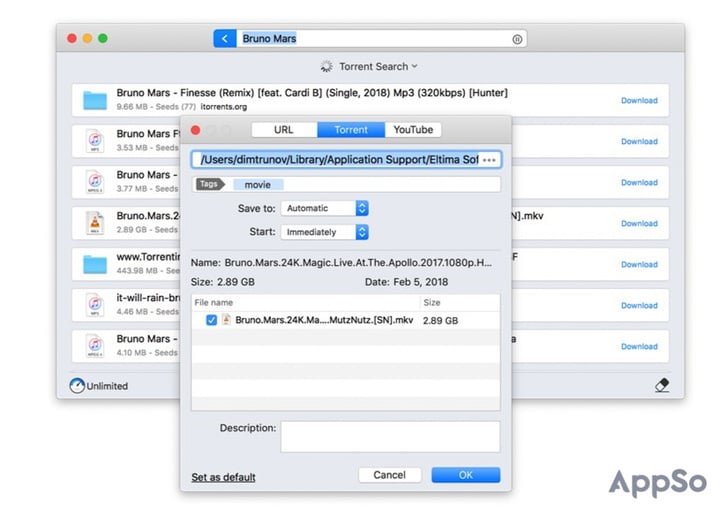
Task: Click folder icon of Bruno Mars Finesse result
Action: (x=95, y=100)
